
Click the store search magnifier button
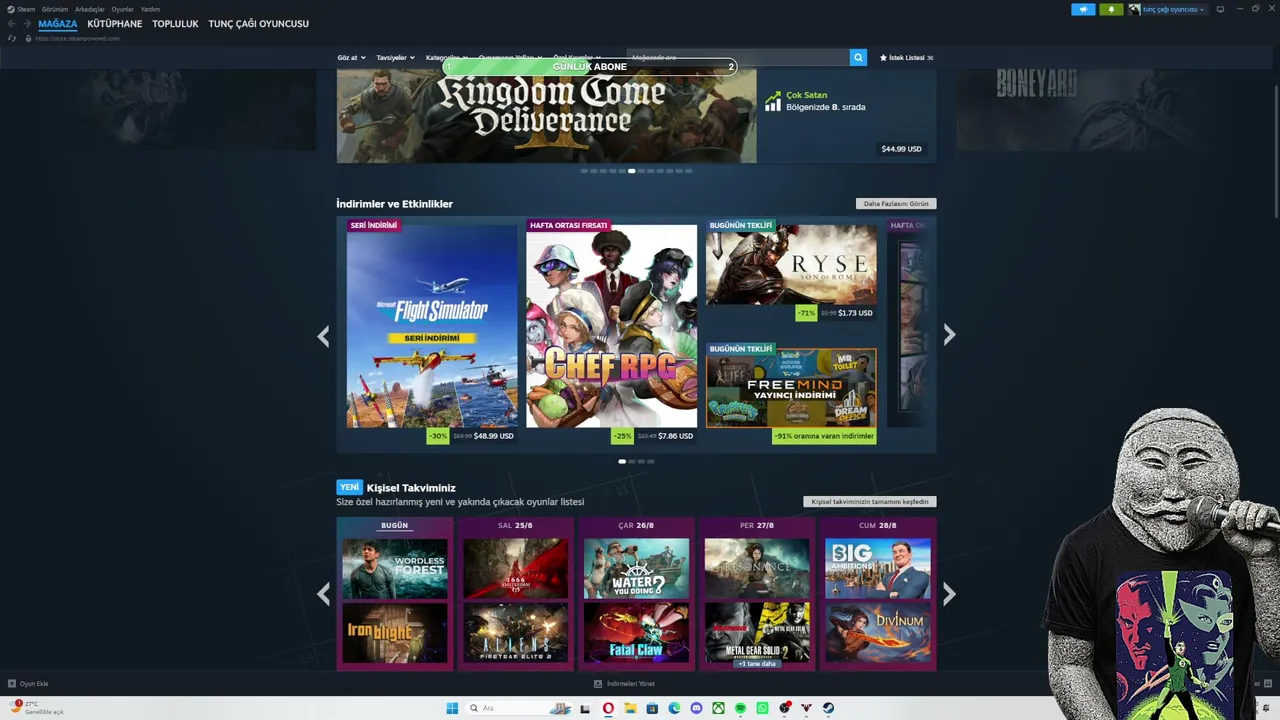[x=858, y=58]
